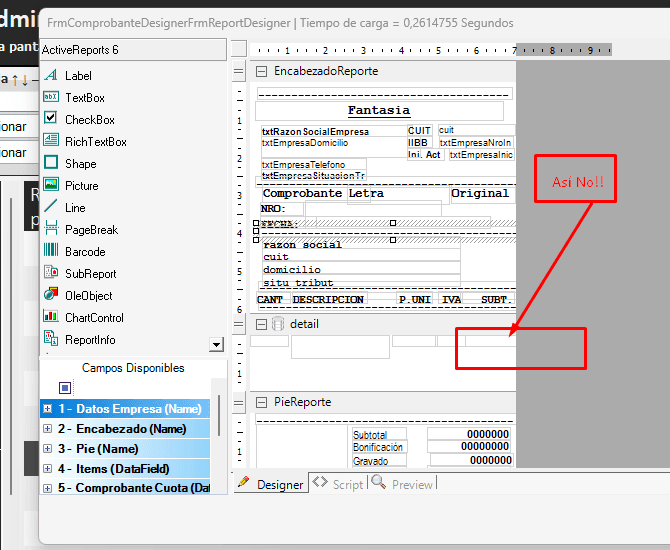Viewport: 670px width, 550px height.
Task: Collapse the EncabezadoReporte section
Action: [x=261, y=71]
